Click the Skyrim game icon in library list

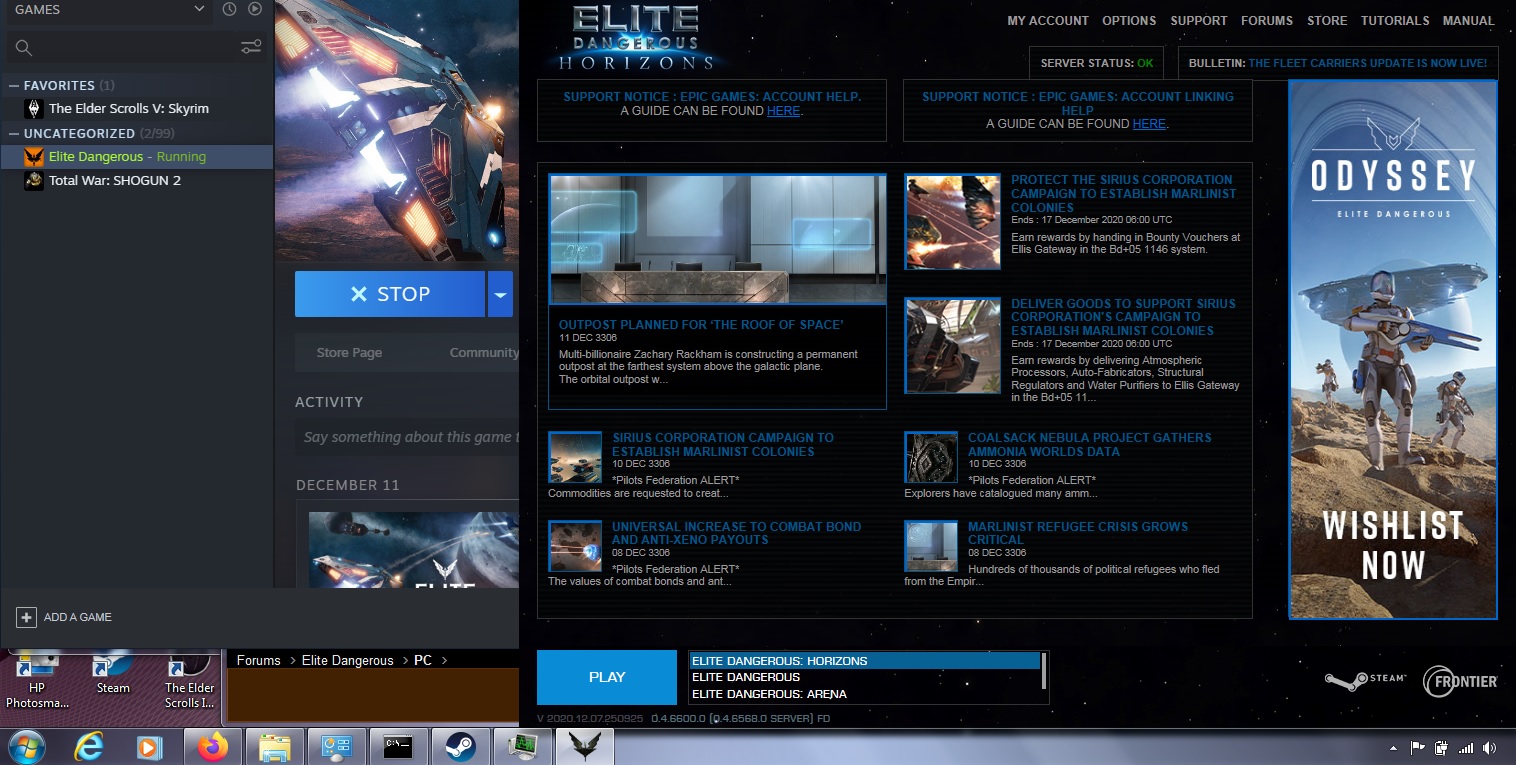(34, 109)
